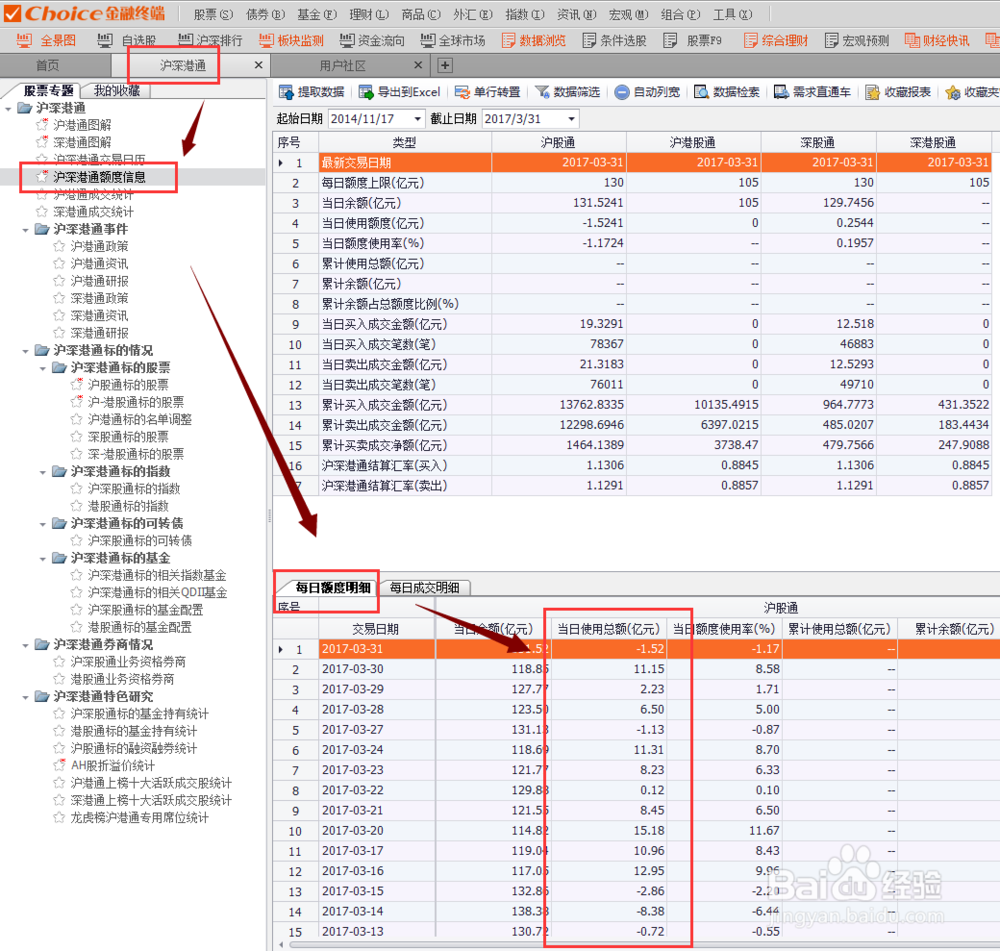The image size is (1000, 951).
Task: Close the 沪深港通 tab
Action: [258, 65]
